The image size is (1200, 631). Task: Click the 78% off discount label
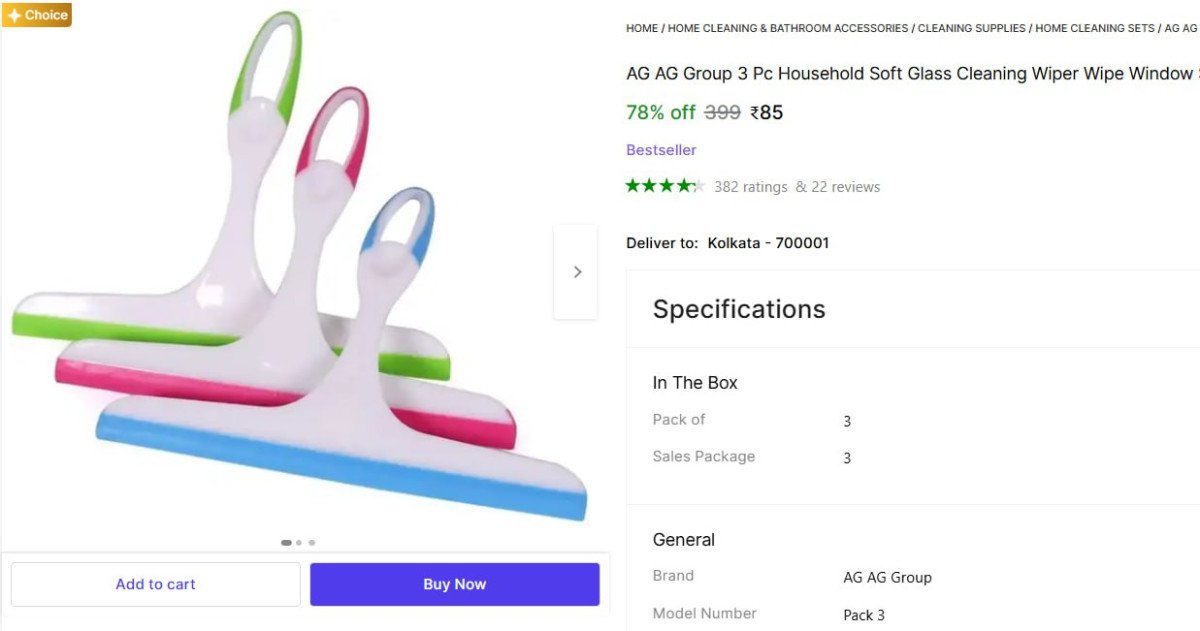(x=660, y=113)
